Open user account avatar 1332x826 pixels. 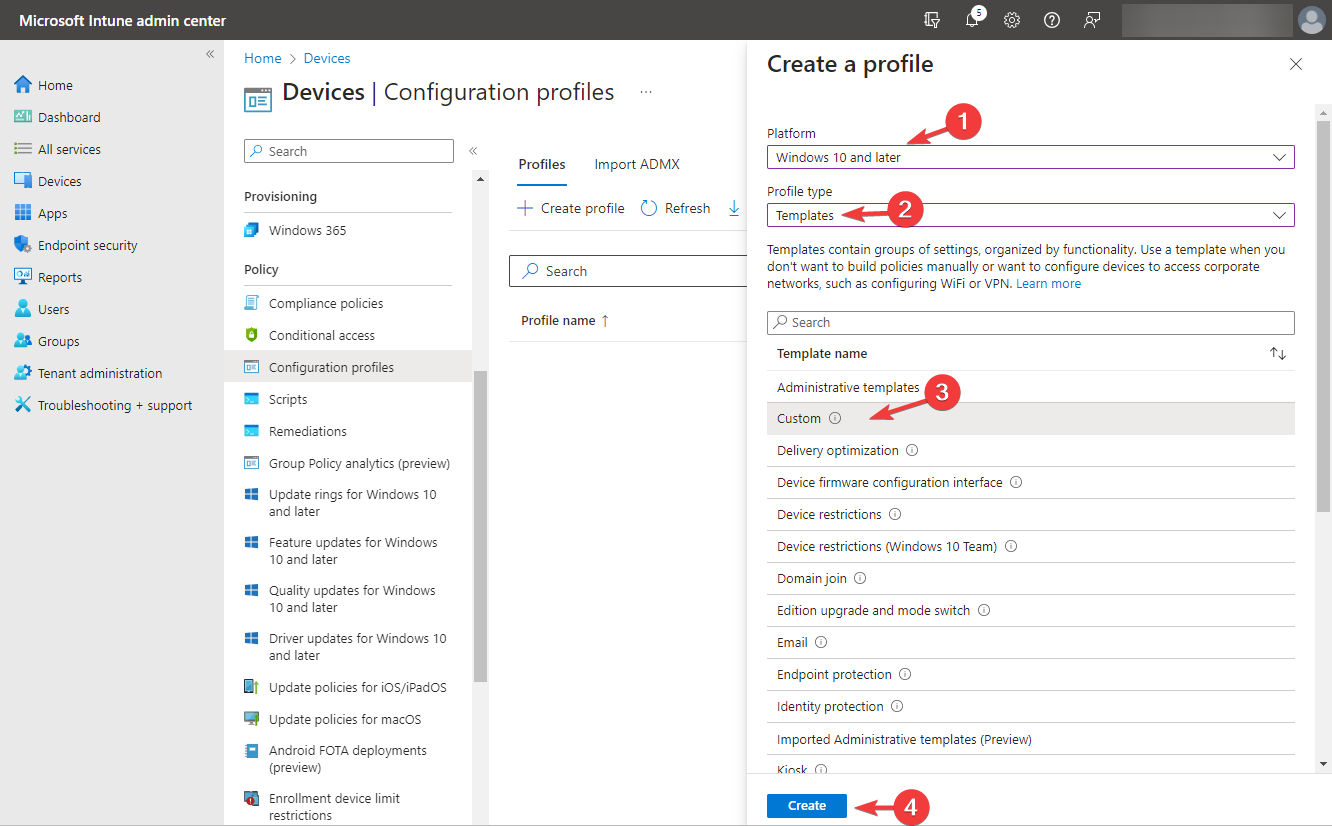(1311, 20)
